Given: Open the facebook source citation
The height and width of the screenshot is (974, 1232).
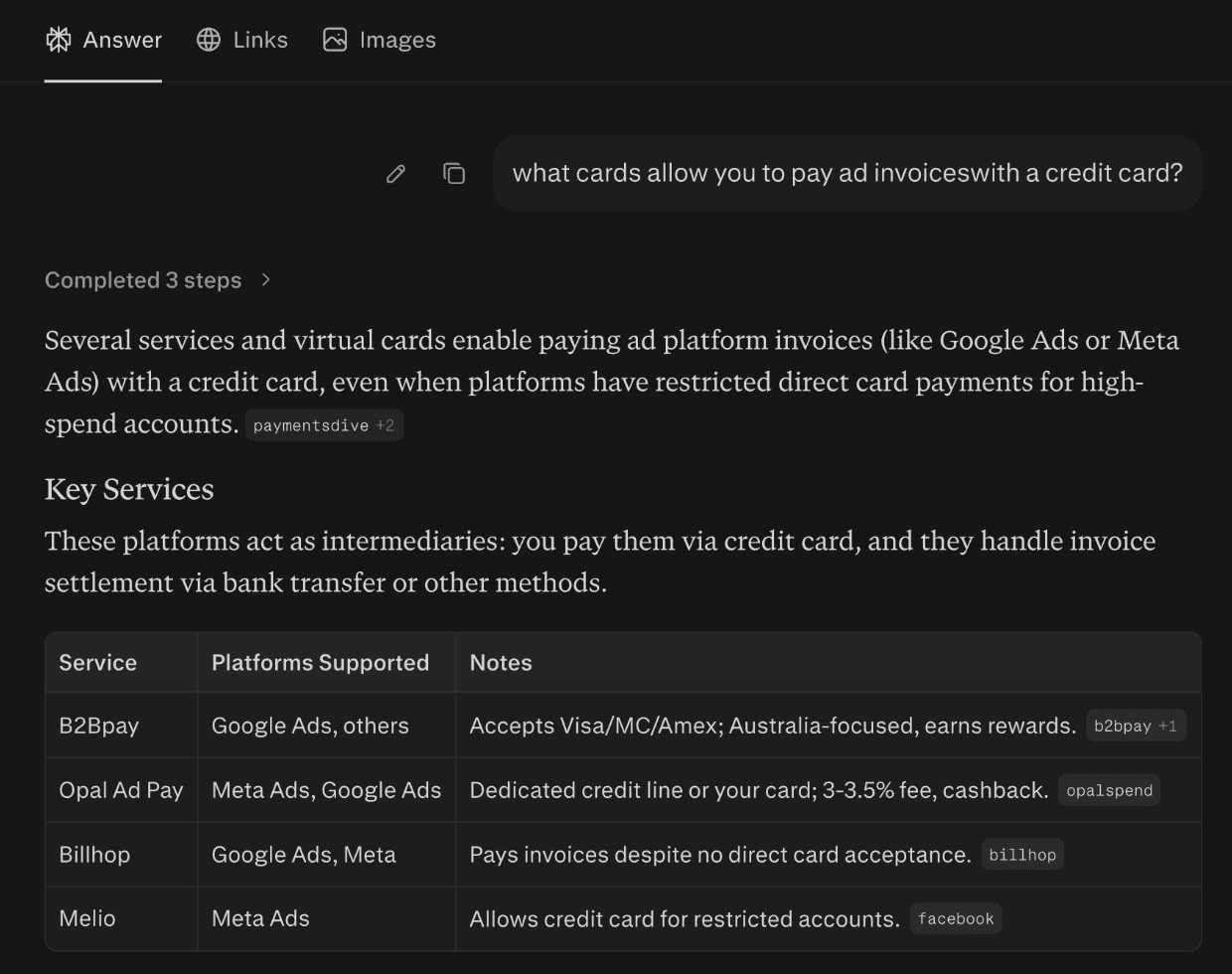Looking at the screenshot, I should click(956, 919).
